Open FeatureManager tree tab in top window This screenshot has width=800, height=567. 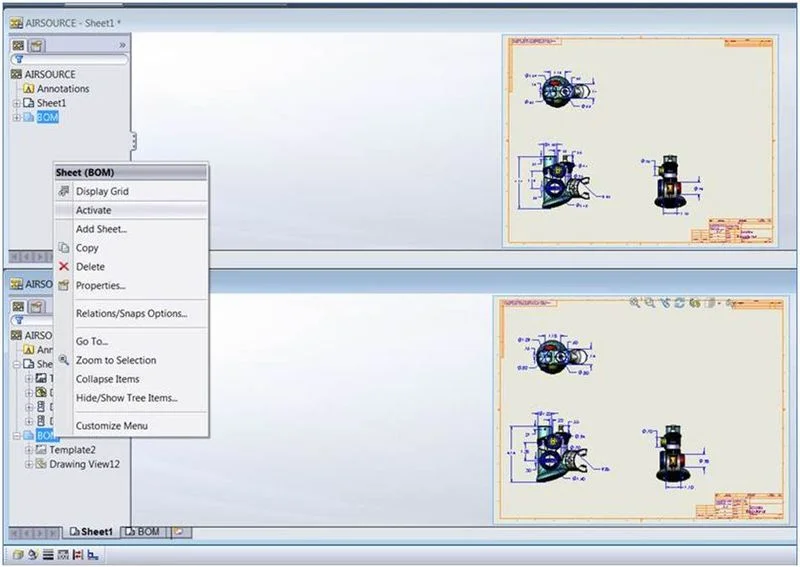[x=18, y=45]
